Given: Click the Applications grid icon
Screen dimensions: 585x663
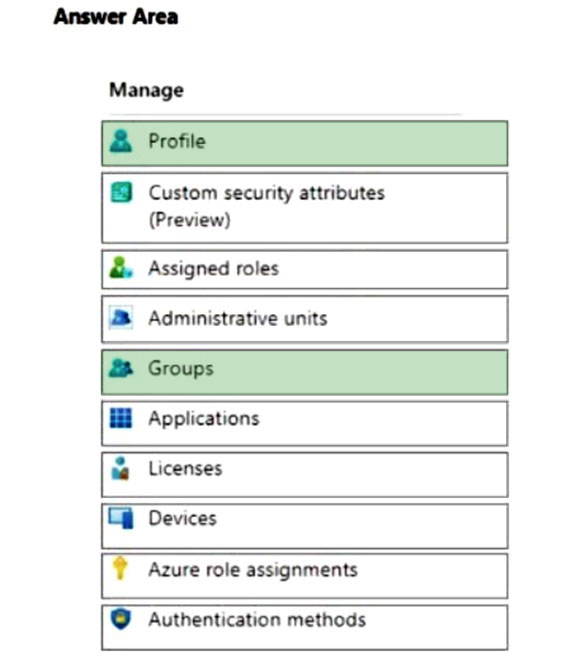Looking at the screenshot, I should (x=121, y=418).
